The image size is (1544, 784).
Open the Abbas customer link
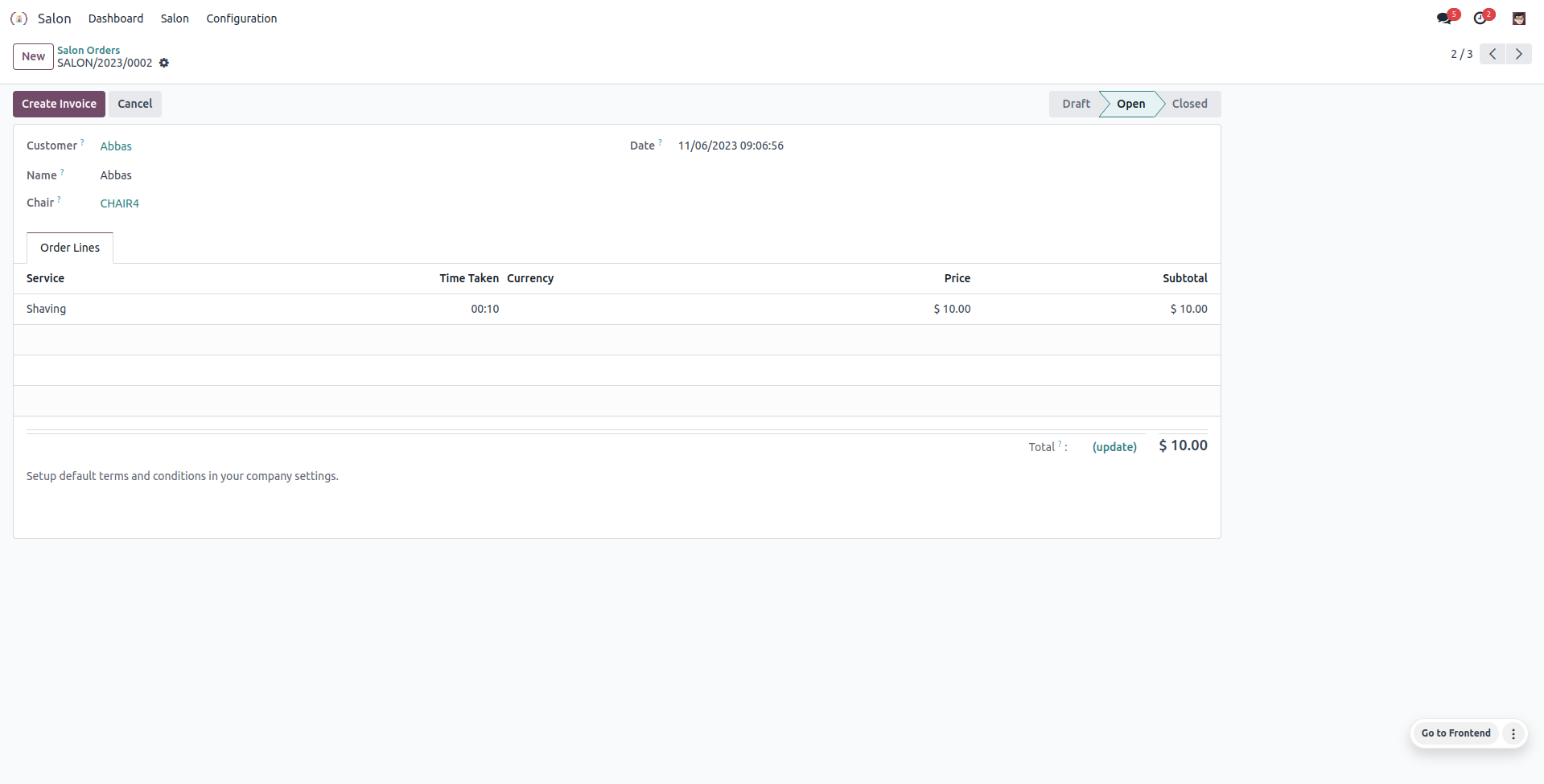[x=116, y=146]
